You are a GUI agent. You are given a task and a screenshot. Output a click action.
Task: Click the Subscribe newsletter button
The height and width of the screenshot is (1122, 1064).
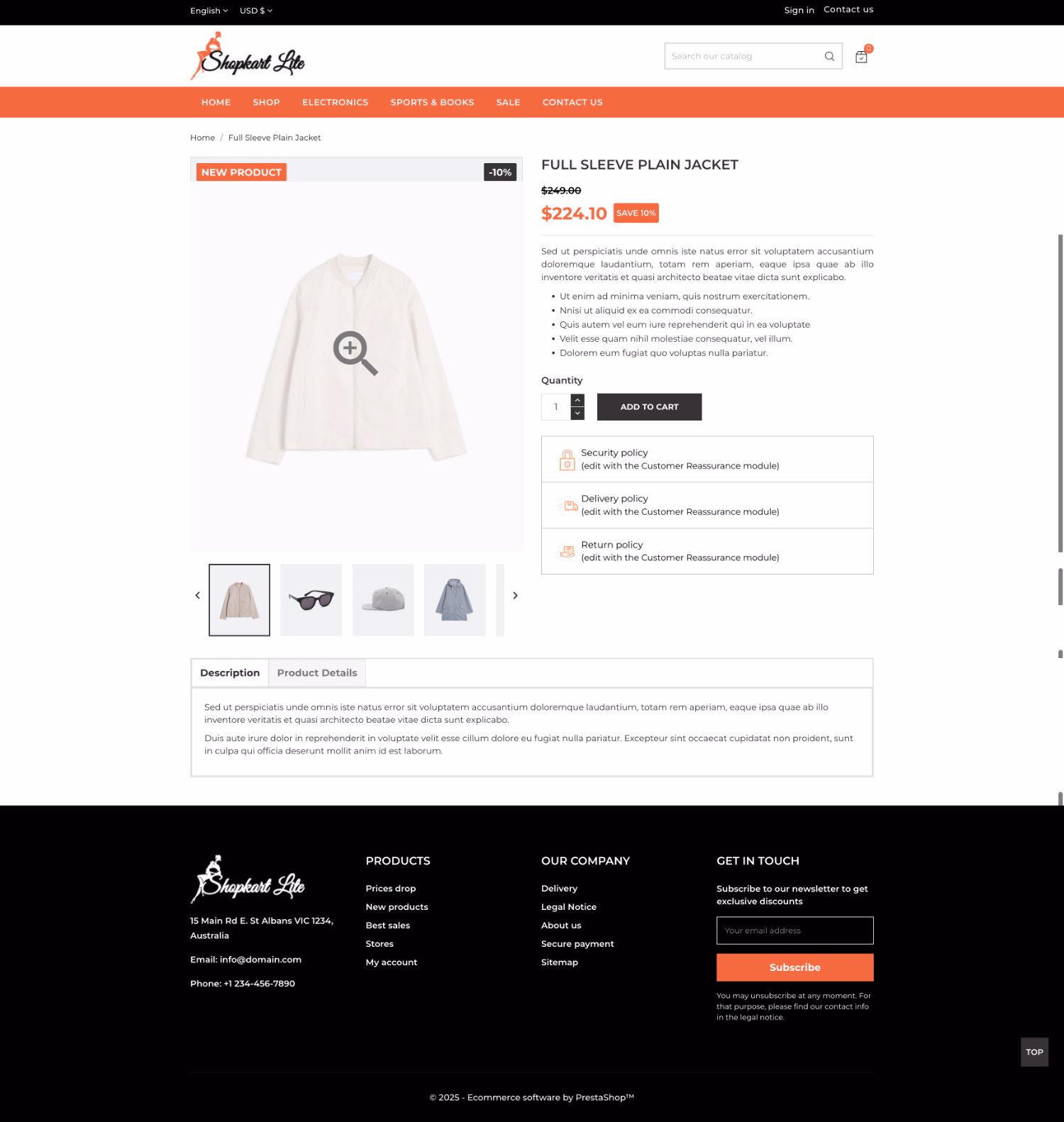pyautogui.click(x=795, y=967)
